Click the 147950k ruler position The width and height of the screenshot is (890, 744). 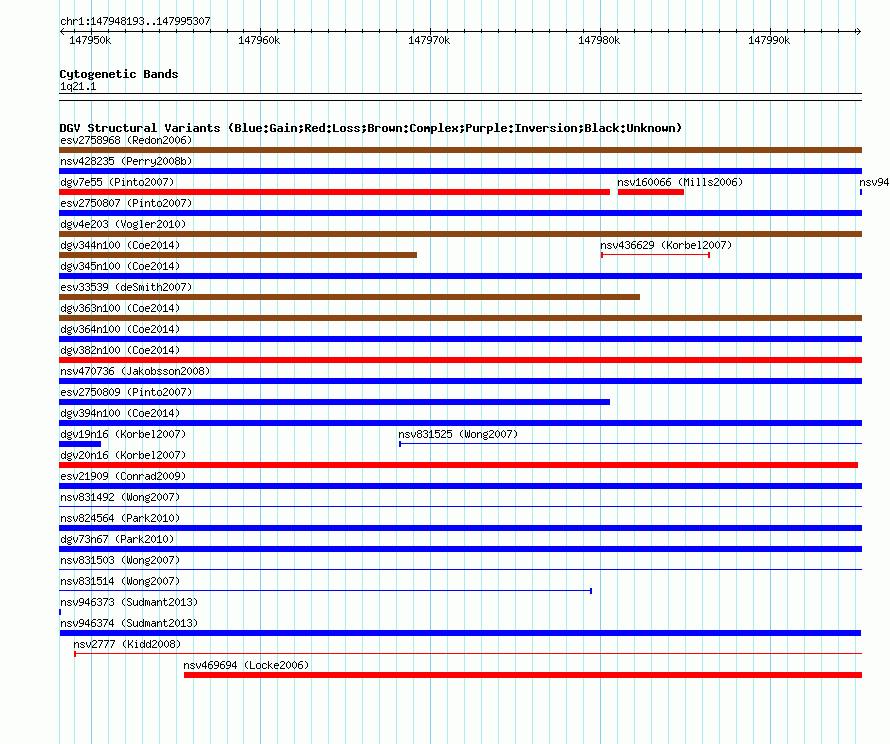click(x=90, y=40)
